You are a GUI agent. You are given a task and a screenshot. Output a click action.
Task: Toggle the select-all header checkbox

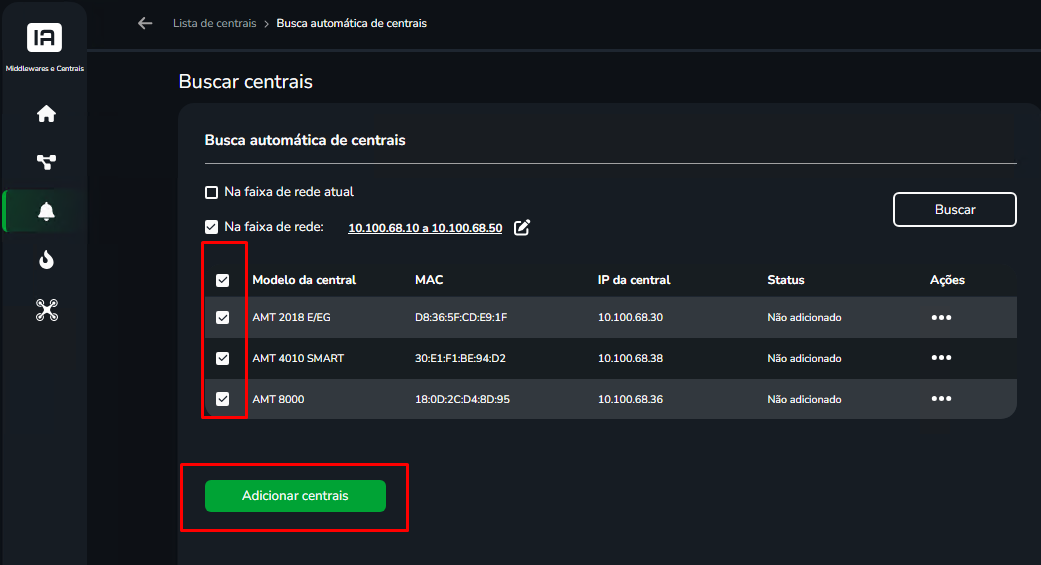[x=222, y=280]
